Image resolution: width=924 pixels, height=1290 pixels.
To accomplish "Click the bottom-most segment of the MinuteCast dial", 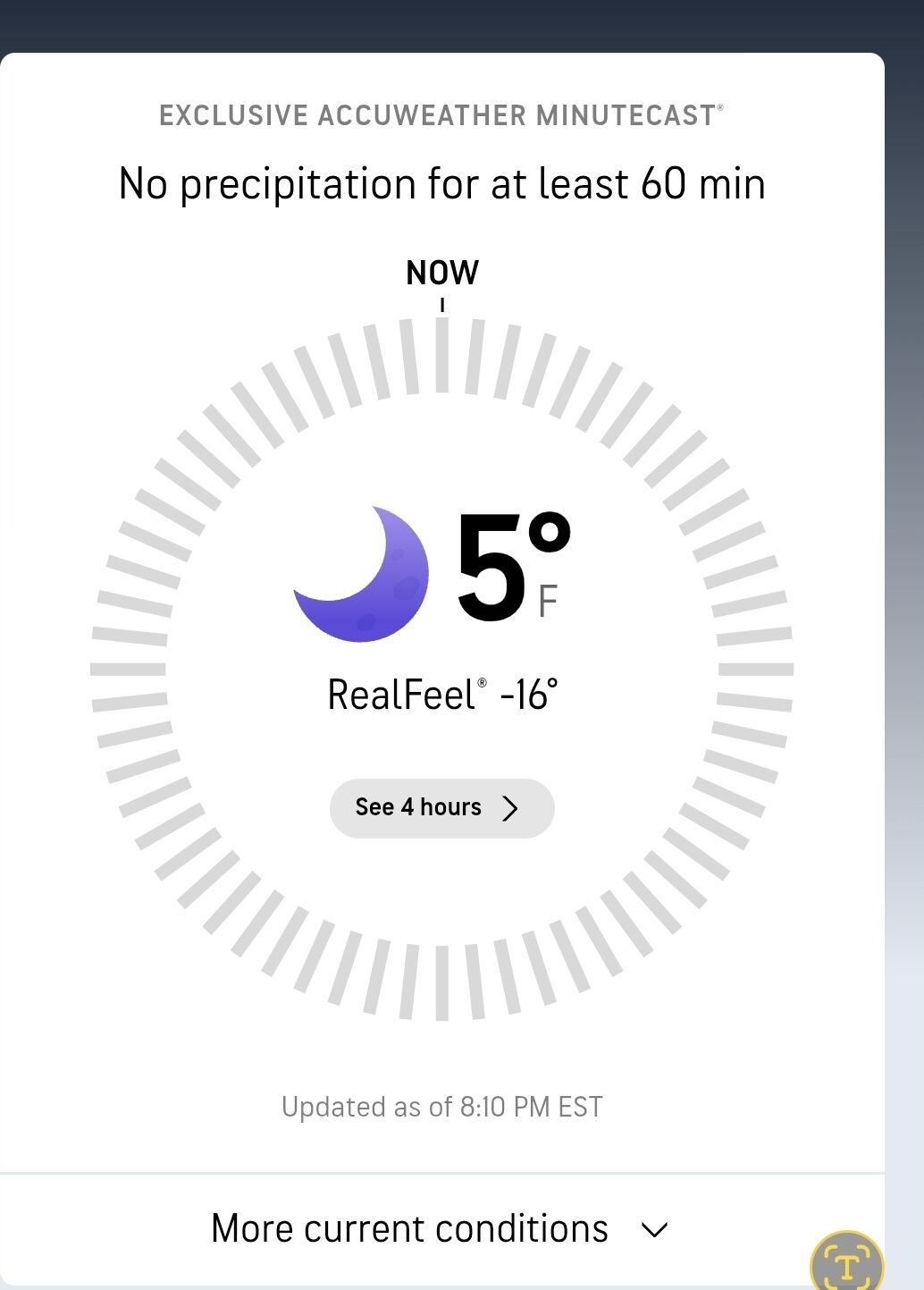I will 442,983.
